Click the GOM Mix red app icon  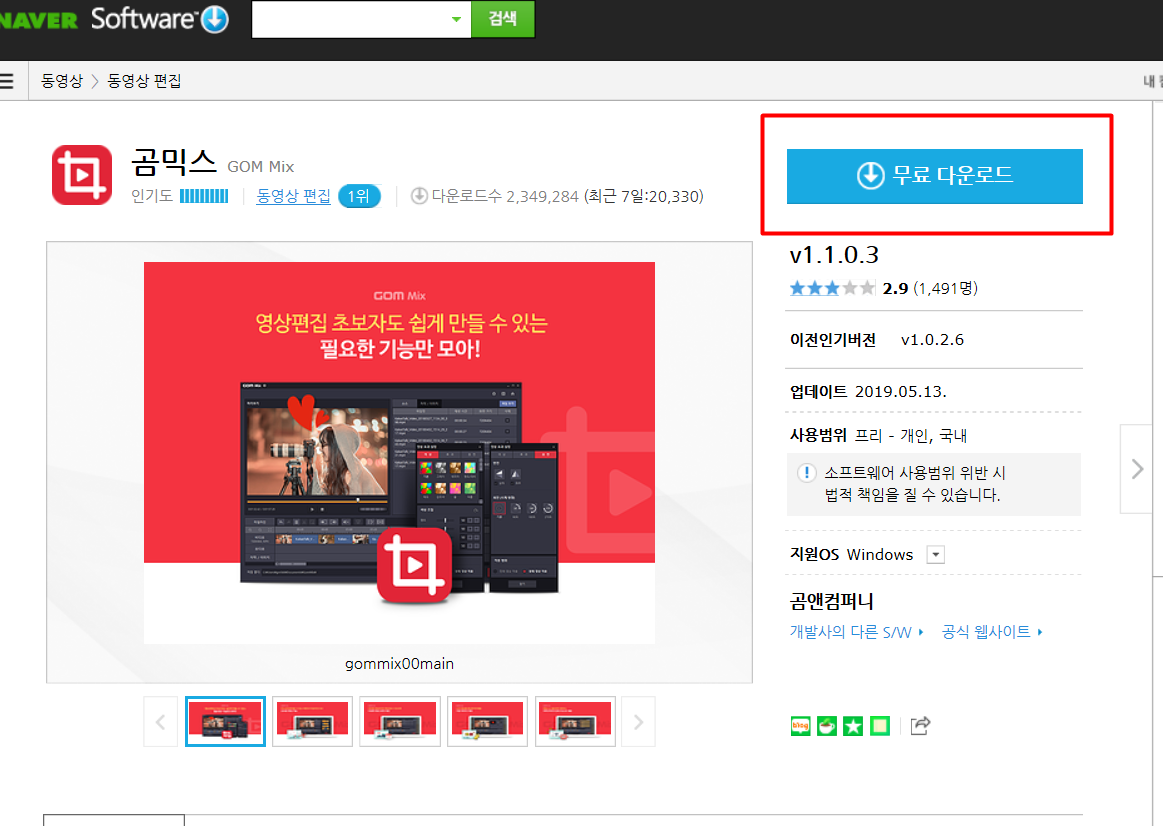[82, 175]
